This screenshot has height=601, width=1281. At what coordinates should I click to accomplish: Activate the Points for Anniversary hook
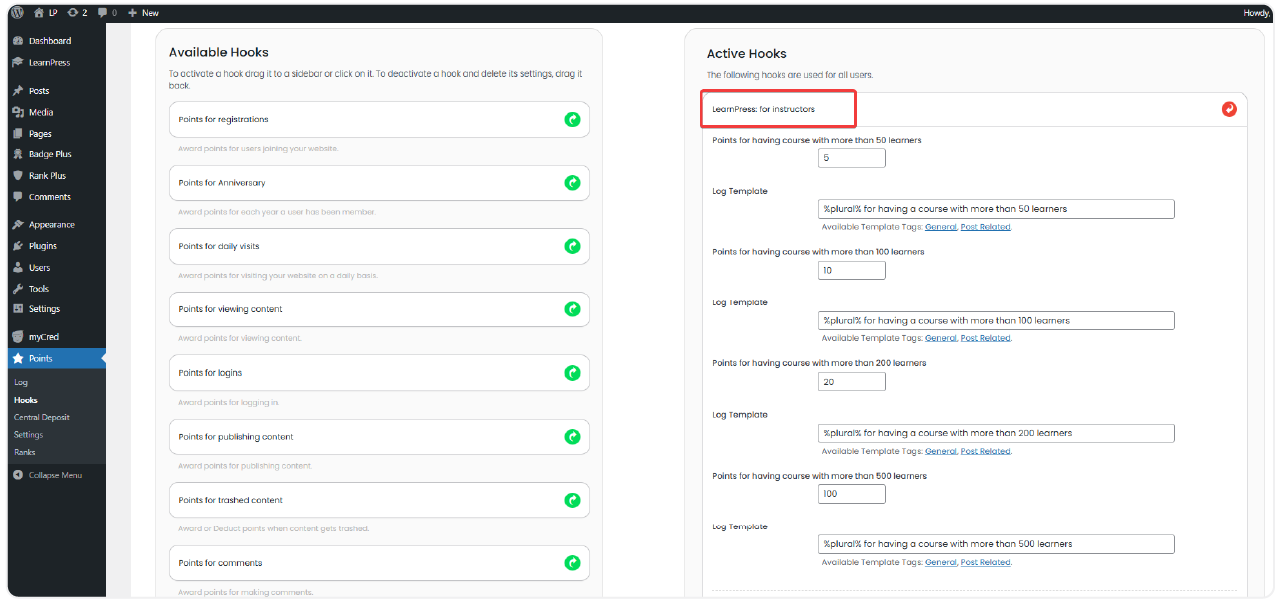pyautogui.click(x=572, y=183)
